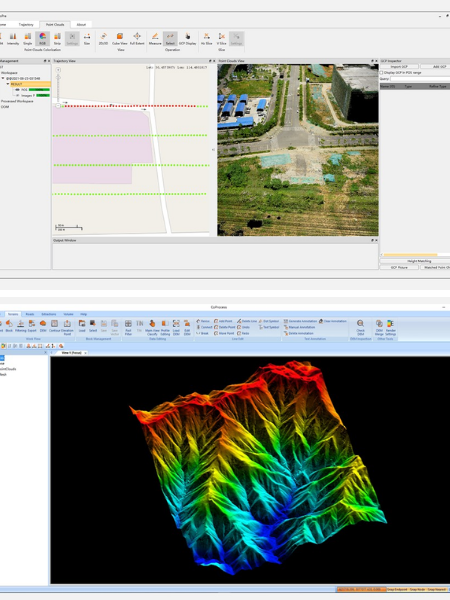Click orange horizontal scrollbar in GCP Inspector

410,254
